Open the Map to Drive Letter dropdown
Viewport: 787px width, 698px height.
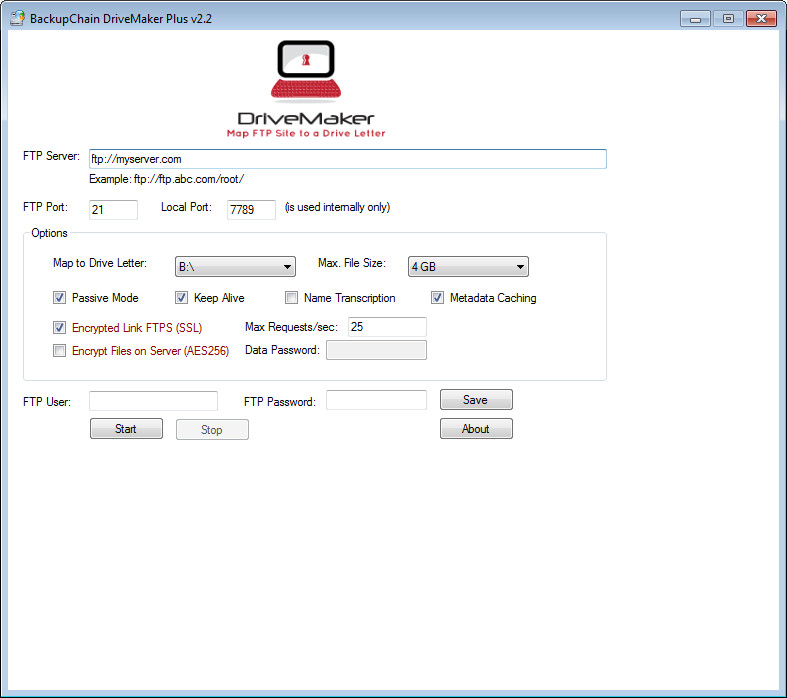(235, 266)
